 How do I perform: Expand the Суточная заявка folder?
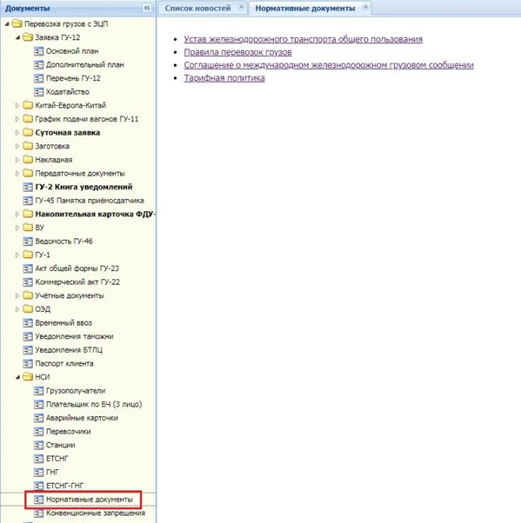click(17, 133)
